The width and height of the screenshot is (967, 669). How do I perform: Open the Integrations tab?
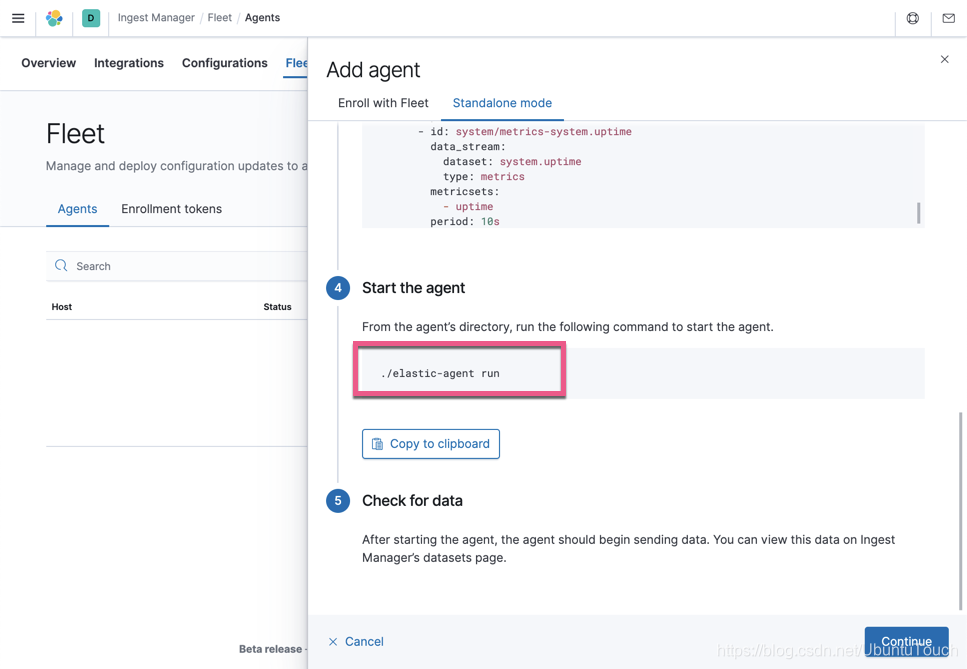click(129, 63)
